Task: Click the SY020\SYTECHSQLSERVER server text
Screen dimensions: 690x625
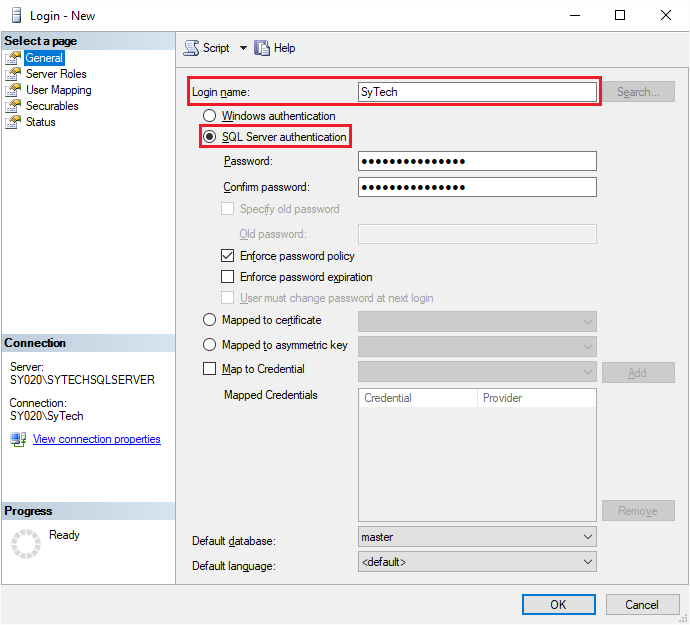Action: (82, 380)
